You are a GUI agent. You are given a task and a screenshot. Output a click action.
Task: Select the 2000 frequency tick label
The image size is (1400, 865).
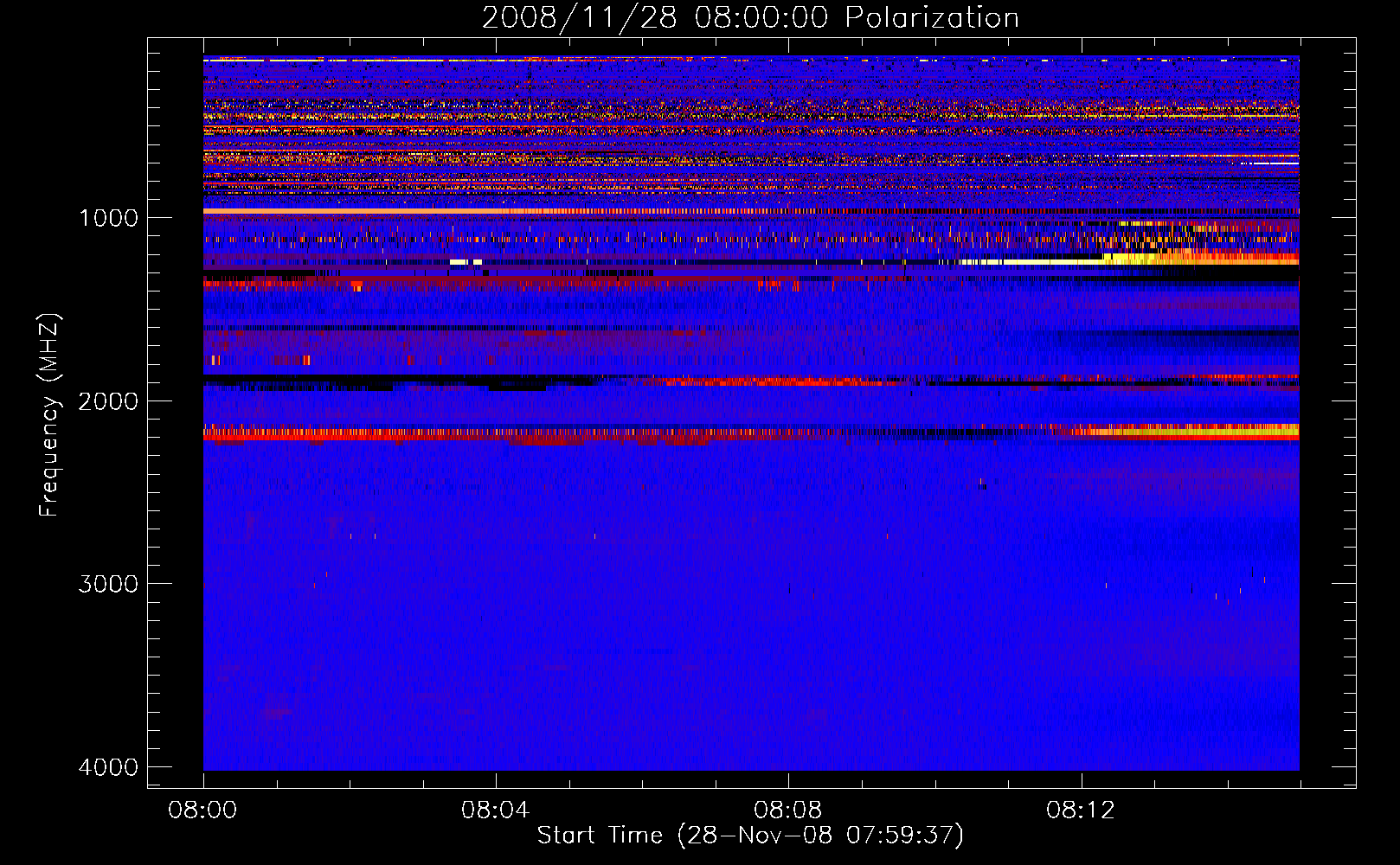[108, 400]
